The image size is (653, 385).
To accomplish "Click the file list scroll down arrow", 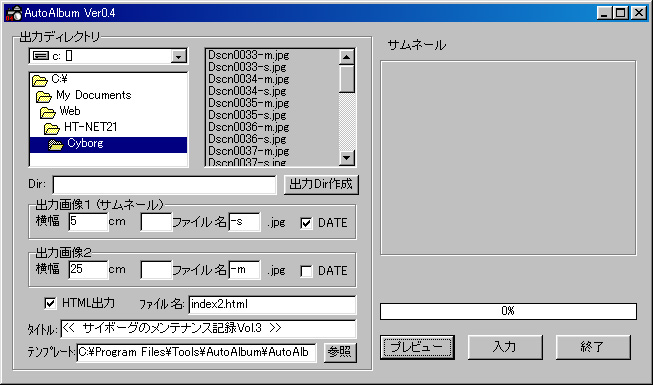I will click(x=346, y=158).
